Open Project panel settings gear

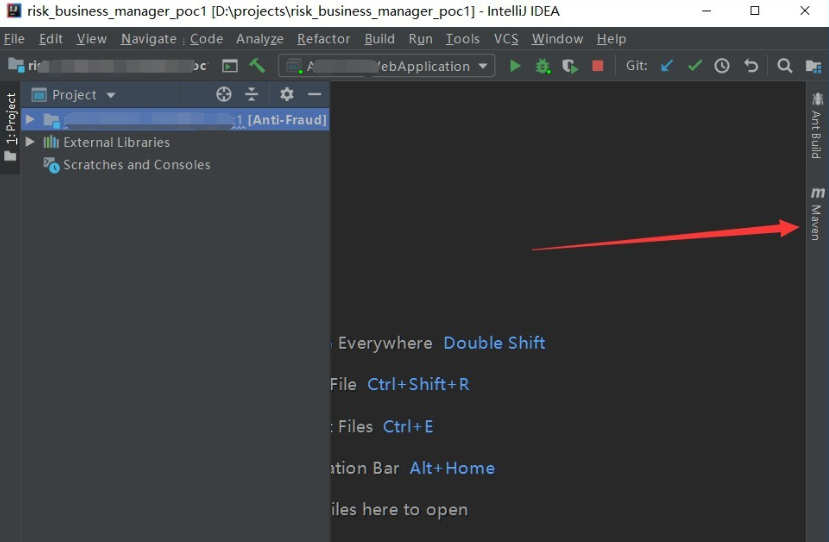(x=287, y=94)
